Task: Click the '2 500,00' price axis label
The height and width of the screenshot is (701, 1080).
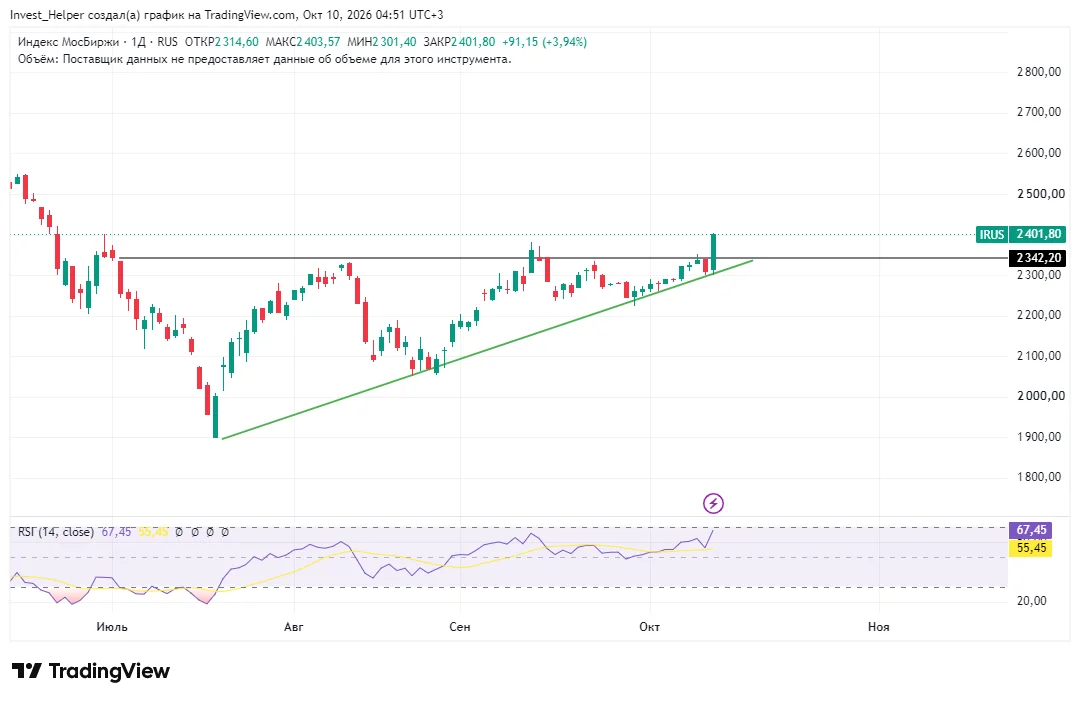Action: point(1039,193)
